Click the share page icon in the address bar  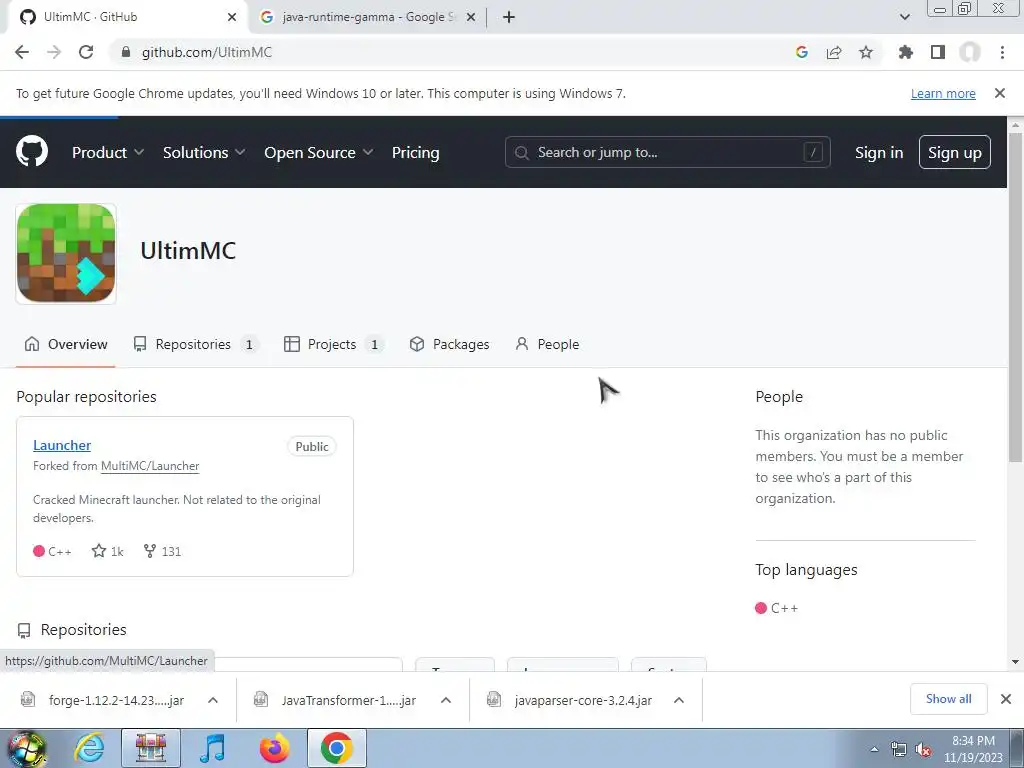click(834, 52)
